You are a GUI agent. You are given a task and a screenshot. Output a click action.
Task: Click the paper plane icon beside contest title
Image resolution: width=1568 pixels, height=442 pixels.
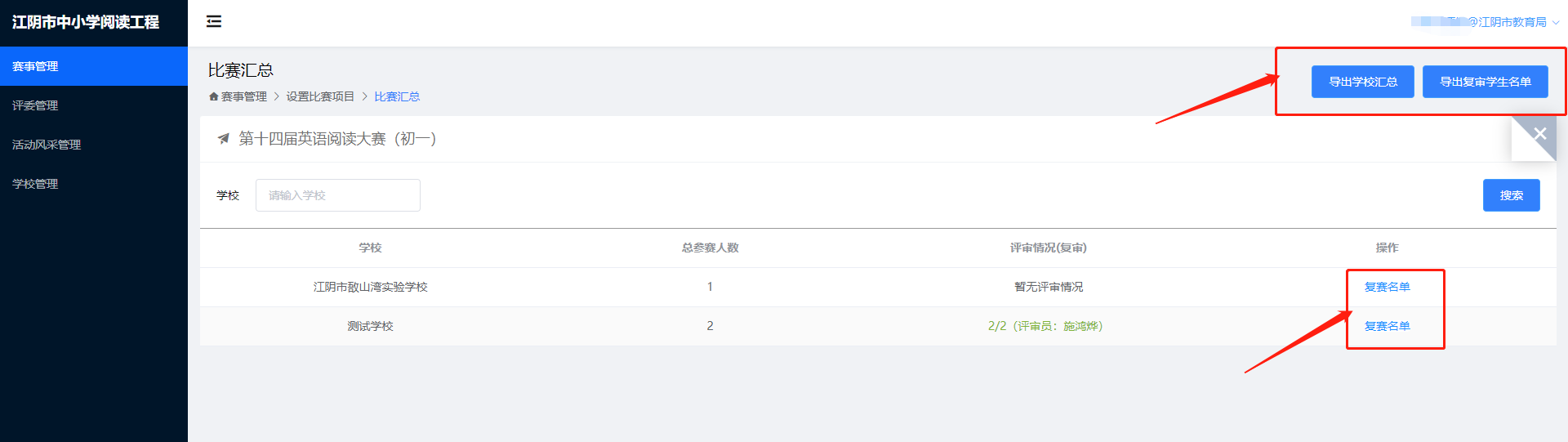[x=223, y=139]
